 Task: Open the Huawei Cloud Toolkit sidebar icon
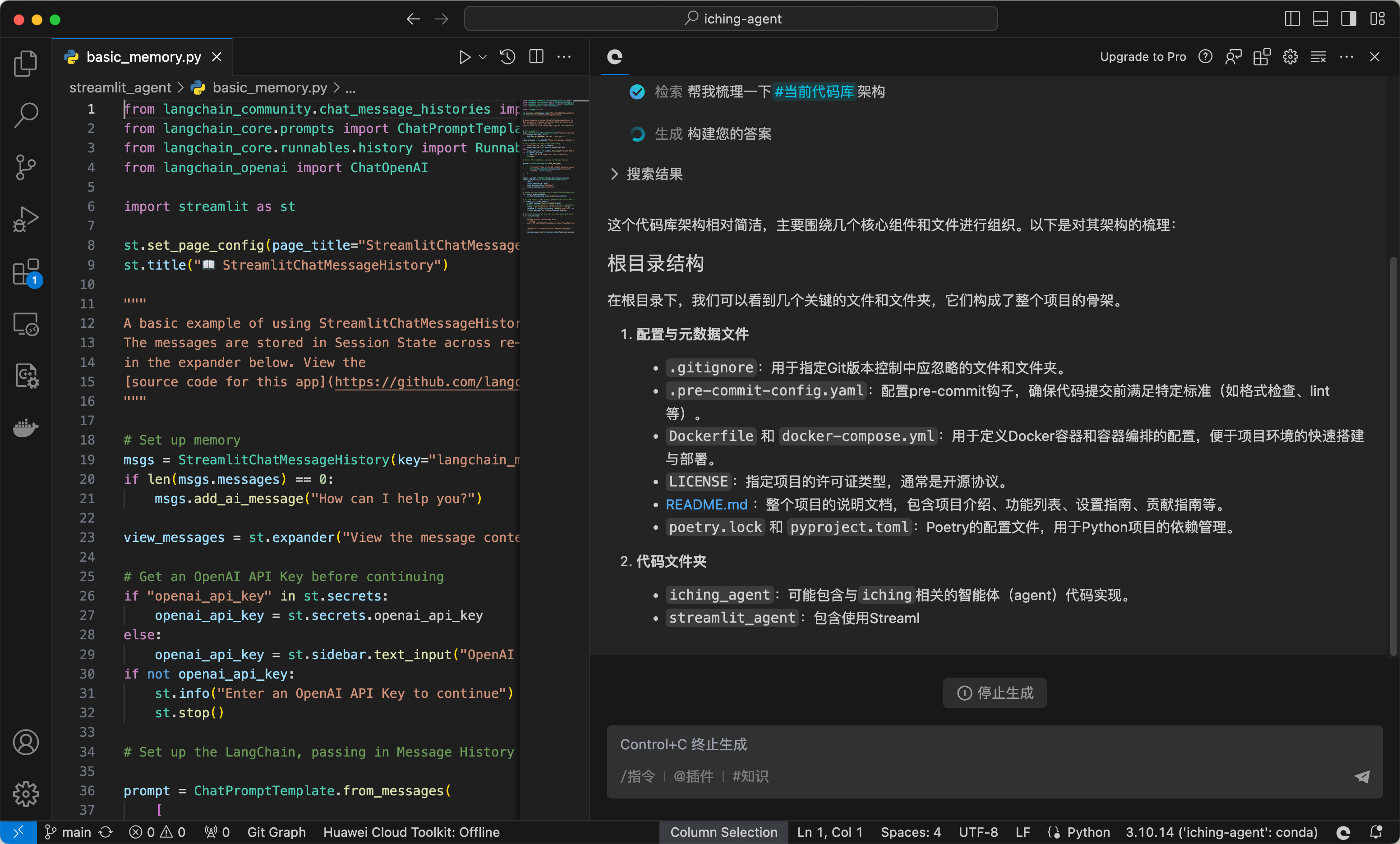(26, 376)
